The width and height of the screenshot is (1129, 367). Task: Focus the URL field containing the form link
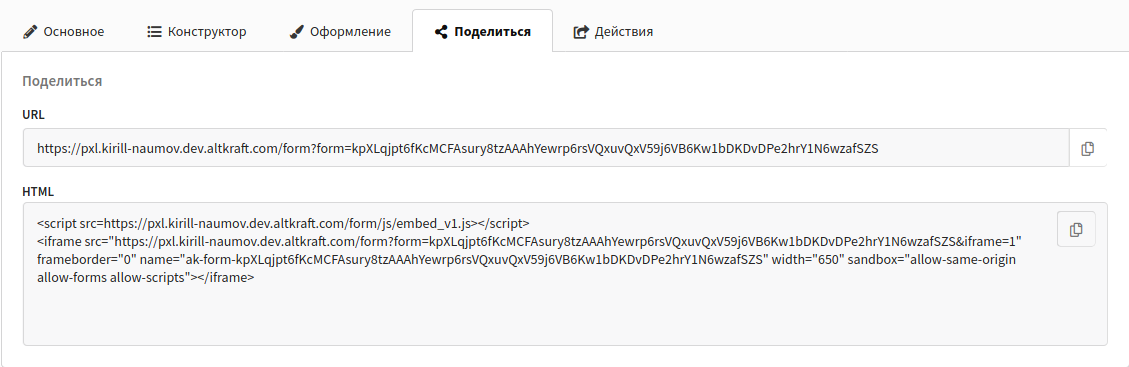[x=546, y=148]
